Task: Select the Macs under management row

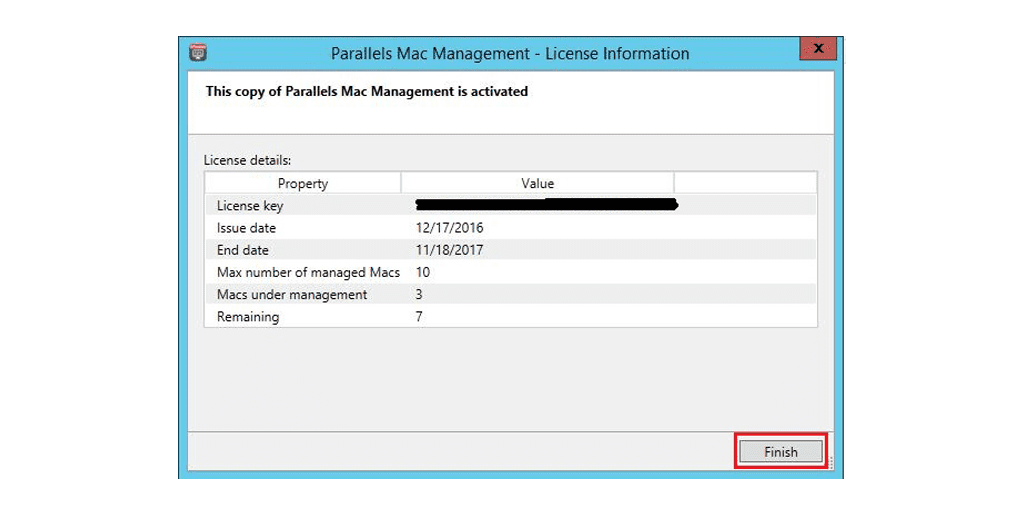Action: (292, 295)
